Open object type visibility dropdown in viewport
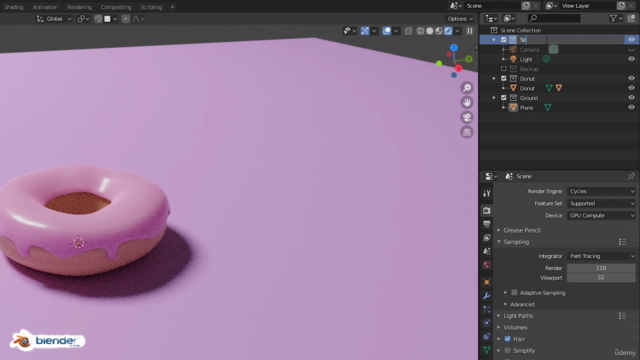 pos(350,31)
